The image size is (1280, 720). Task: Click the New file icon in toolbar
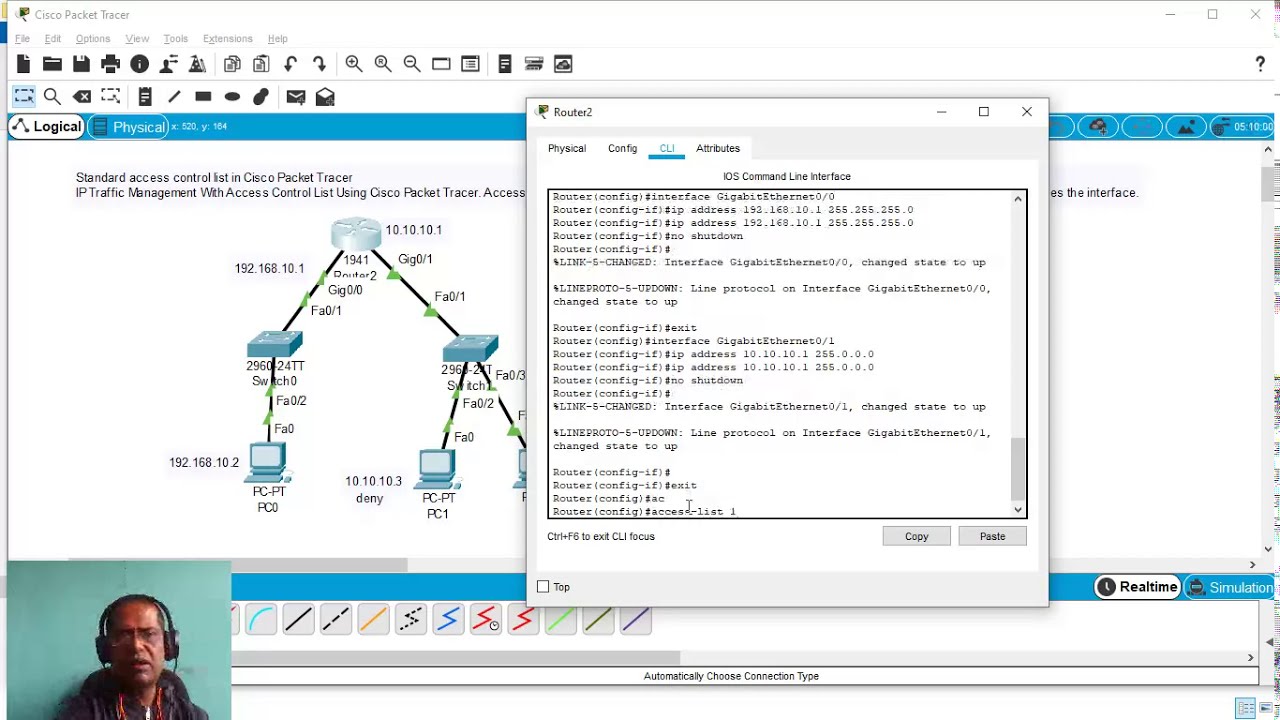pyautogui.click(x=23, y=64)
